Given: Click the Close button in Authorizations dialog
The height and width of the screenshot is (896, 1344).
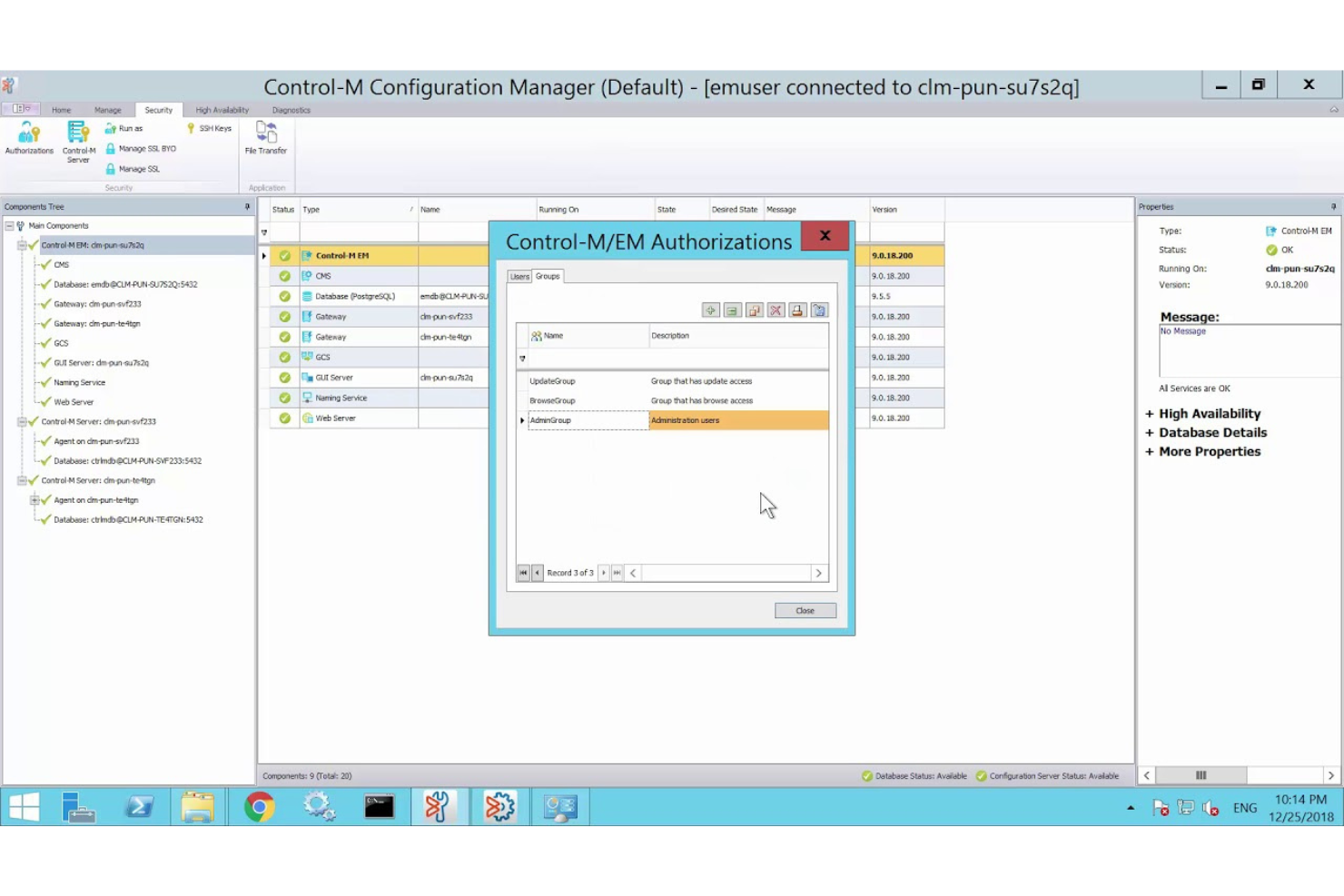Looking at the screenshot, I should pos(805,611).
